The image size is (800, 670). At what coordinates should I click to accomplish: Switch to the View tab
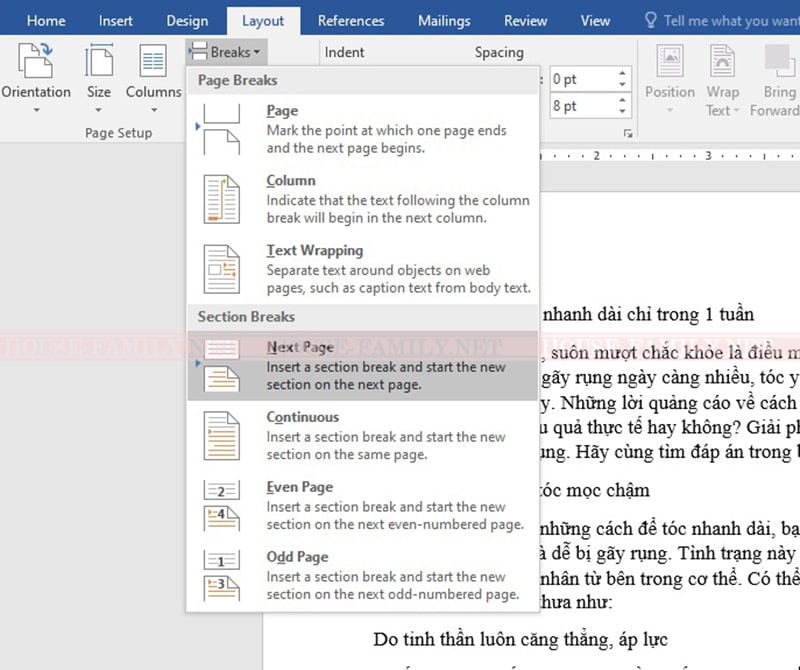point(595,21)
